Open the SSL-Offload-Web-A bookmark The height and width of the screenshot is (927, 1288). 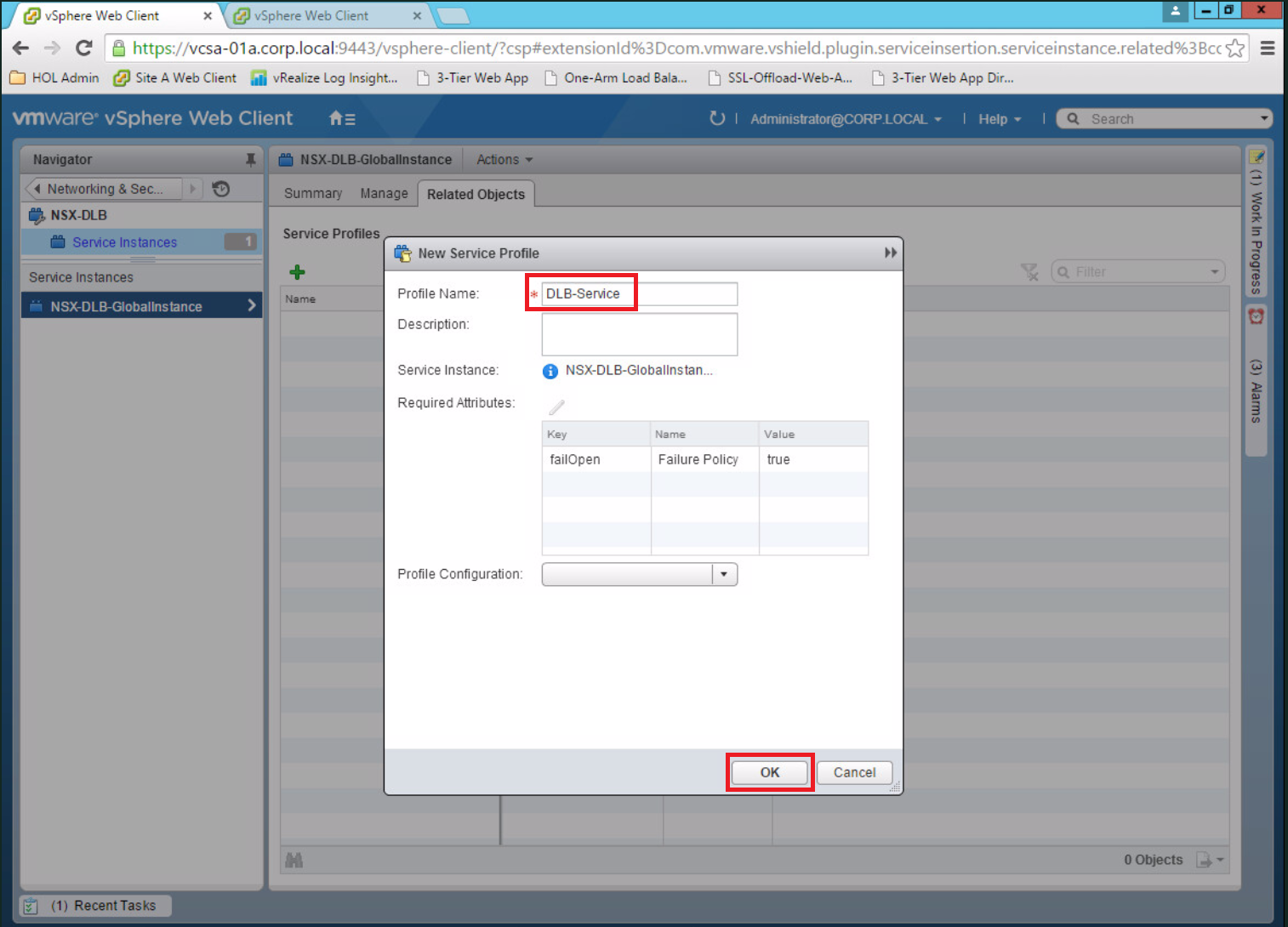[780, 77]
